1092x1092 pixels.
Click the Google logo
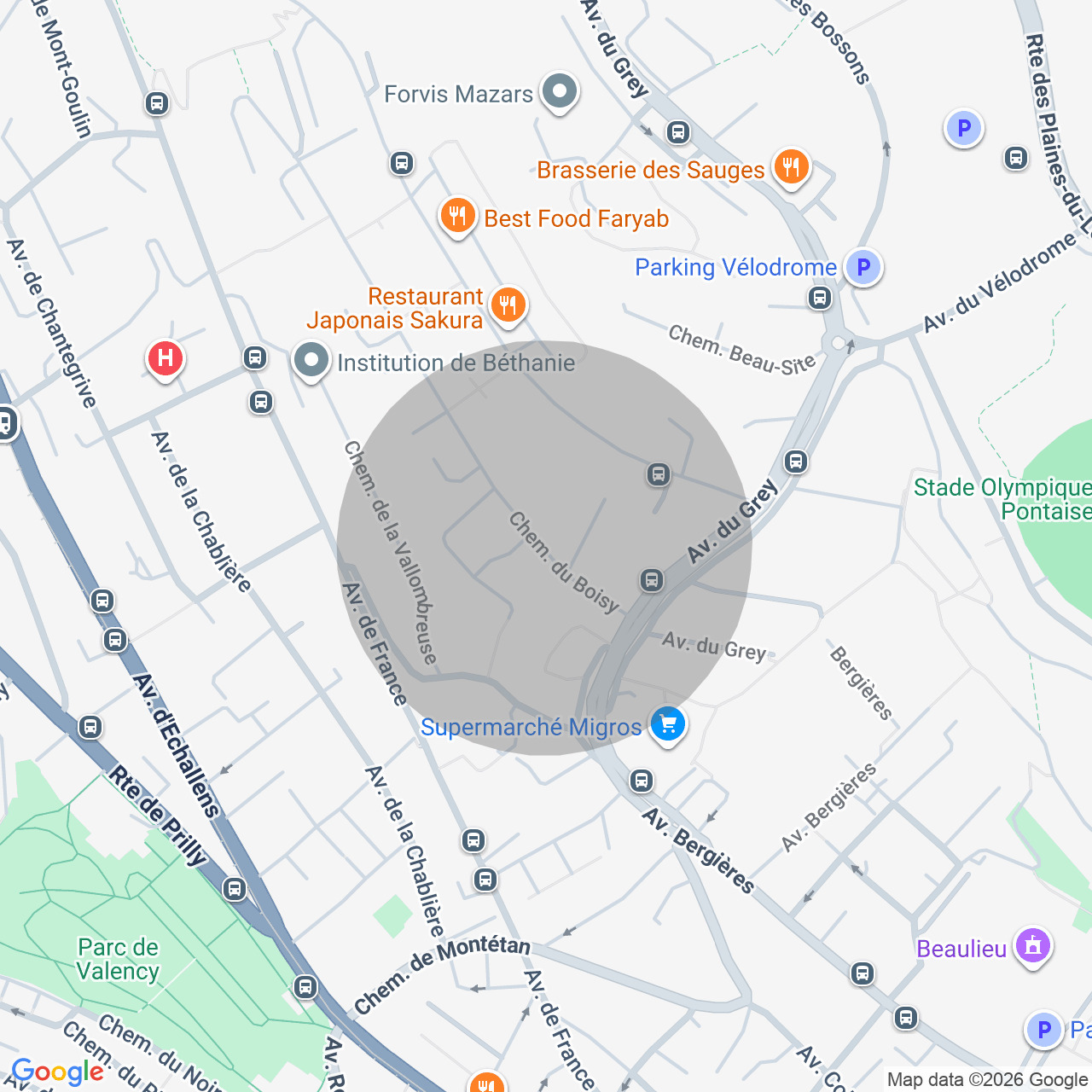(58, 1072)
